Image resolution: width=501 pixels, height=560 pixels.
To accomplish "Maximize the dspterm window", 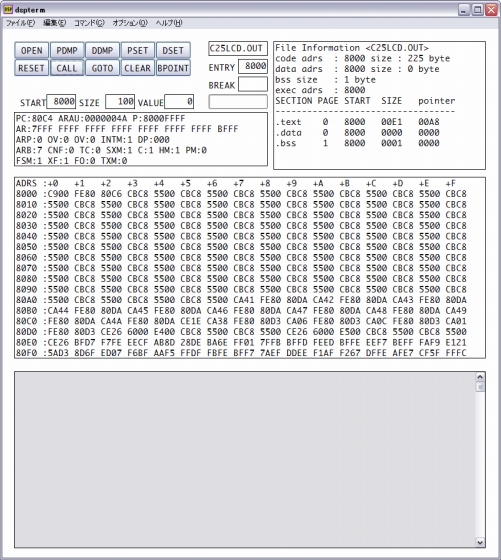I will click(x=477, y=10).
